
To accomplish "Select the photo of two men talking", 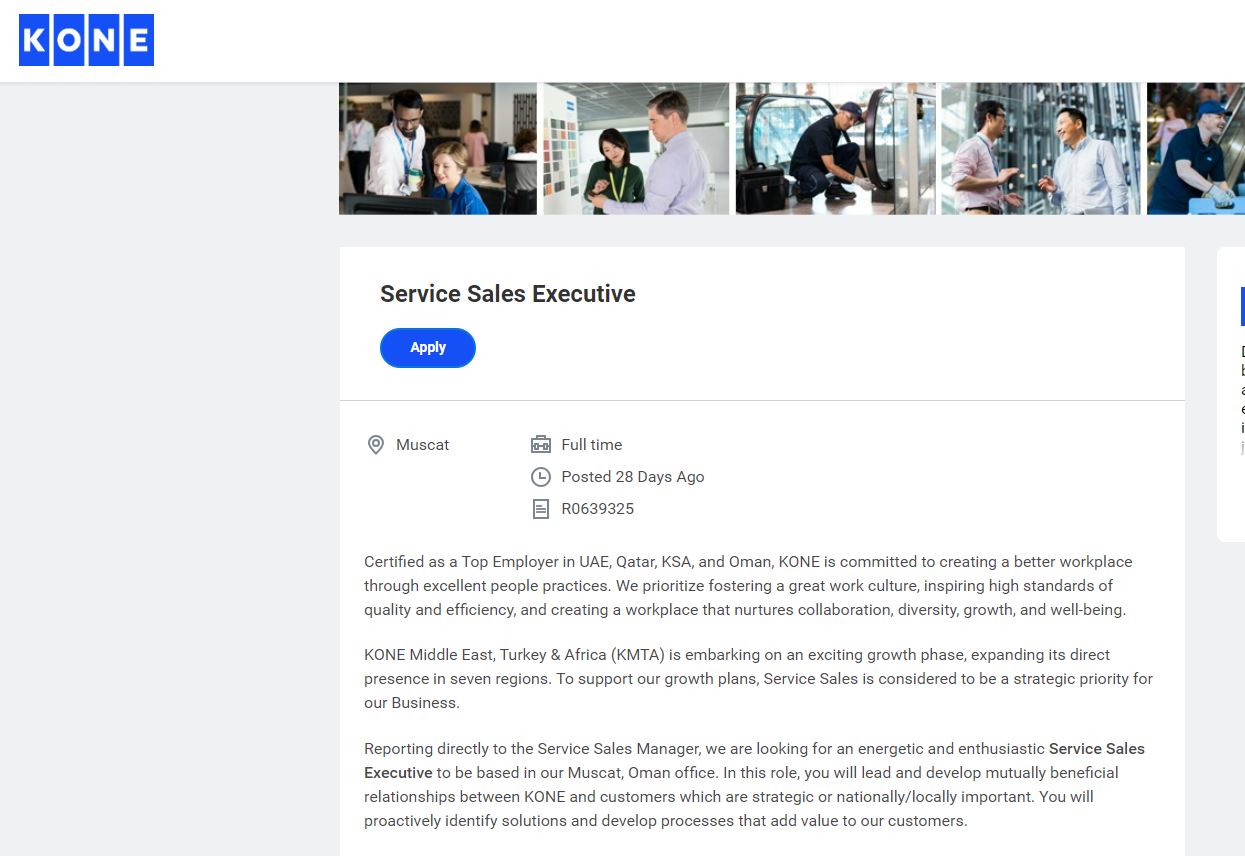I will pos(1041,148).
